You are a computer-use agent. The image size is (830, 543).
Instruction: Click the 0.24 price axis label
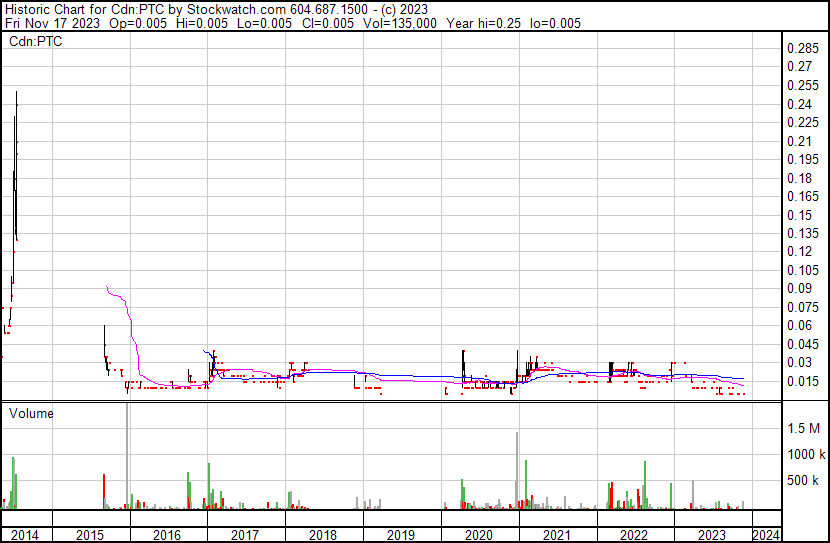[799, 104]
